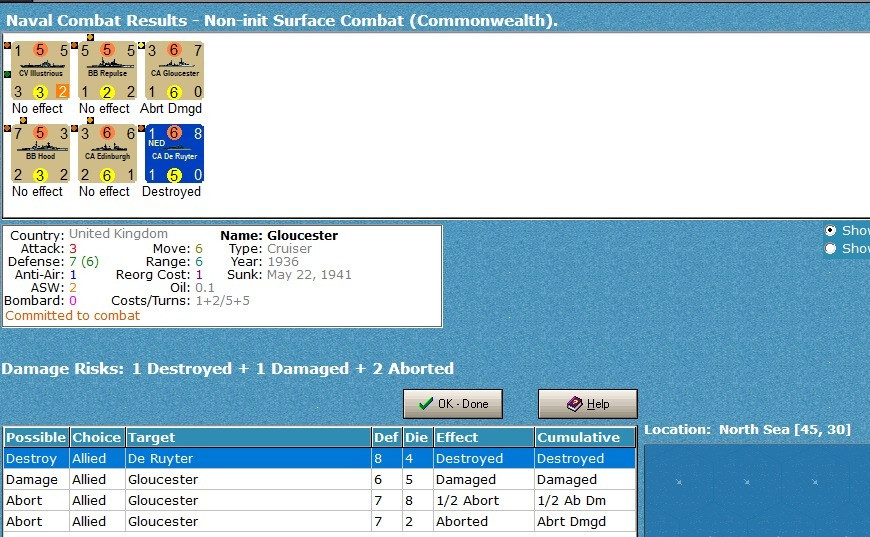Click the 'Committed to combat' status text
This screenshot has height=537, width=870.
point(73,316)
